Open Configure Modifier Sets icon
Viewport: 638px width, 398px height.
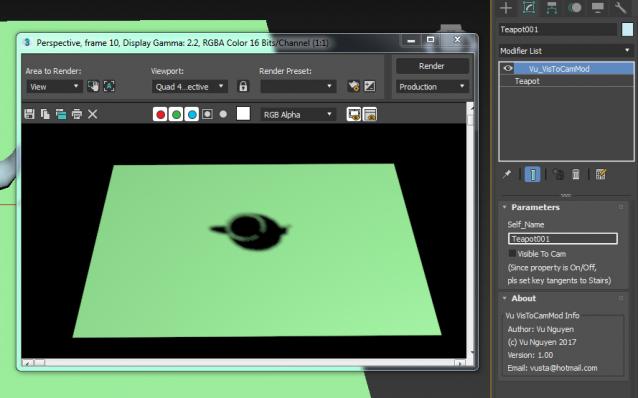coord(601,175)
